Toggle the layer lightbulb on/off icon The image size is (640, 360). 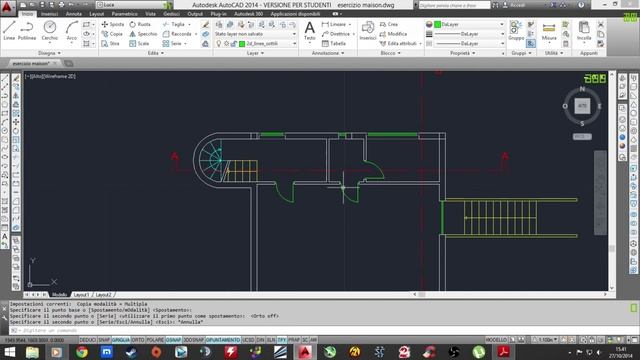[x=218, y=44]
